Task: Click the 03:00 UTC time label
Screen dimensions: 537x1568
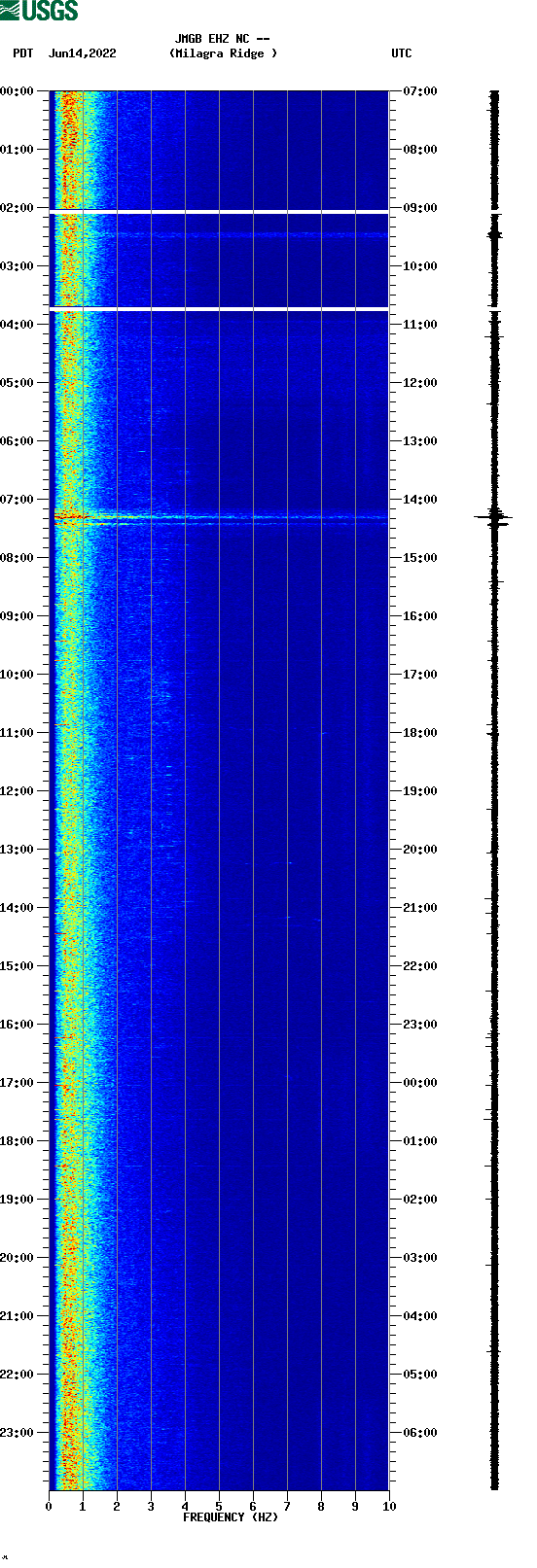Action: 420,1258
